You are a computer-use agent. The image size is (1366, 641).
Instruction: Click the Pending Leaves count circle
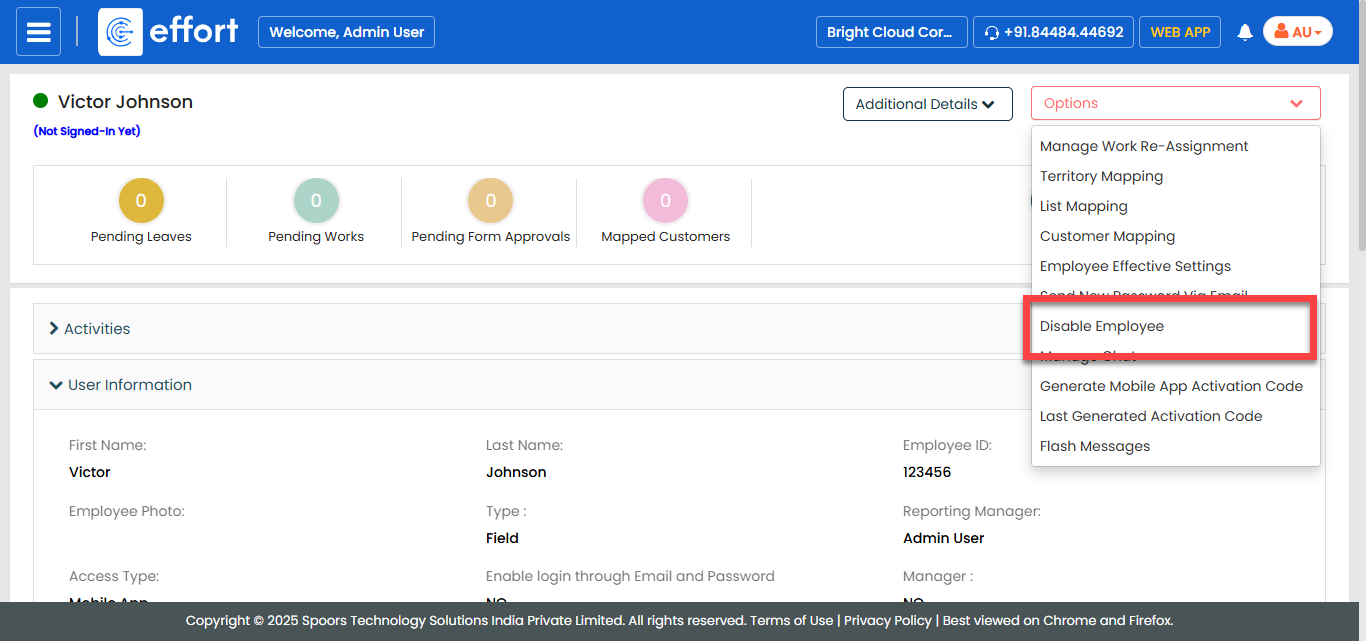[x=141, y=201]
